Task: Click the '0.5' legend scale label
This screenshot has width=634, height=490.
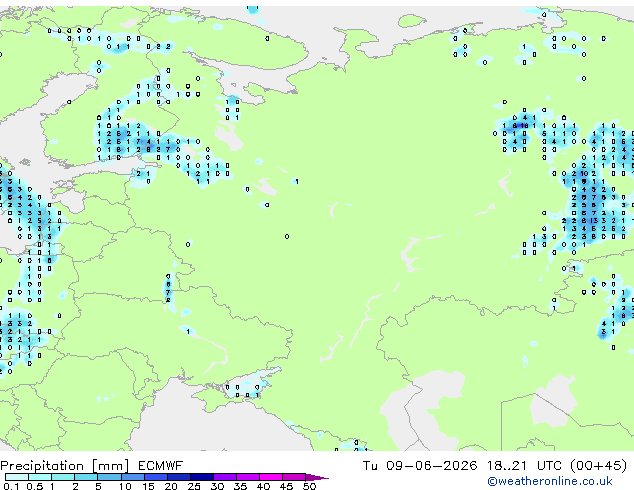Action: coord(34,486)
